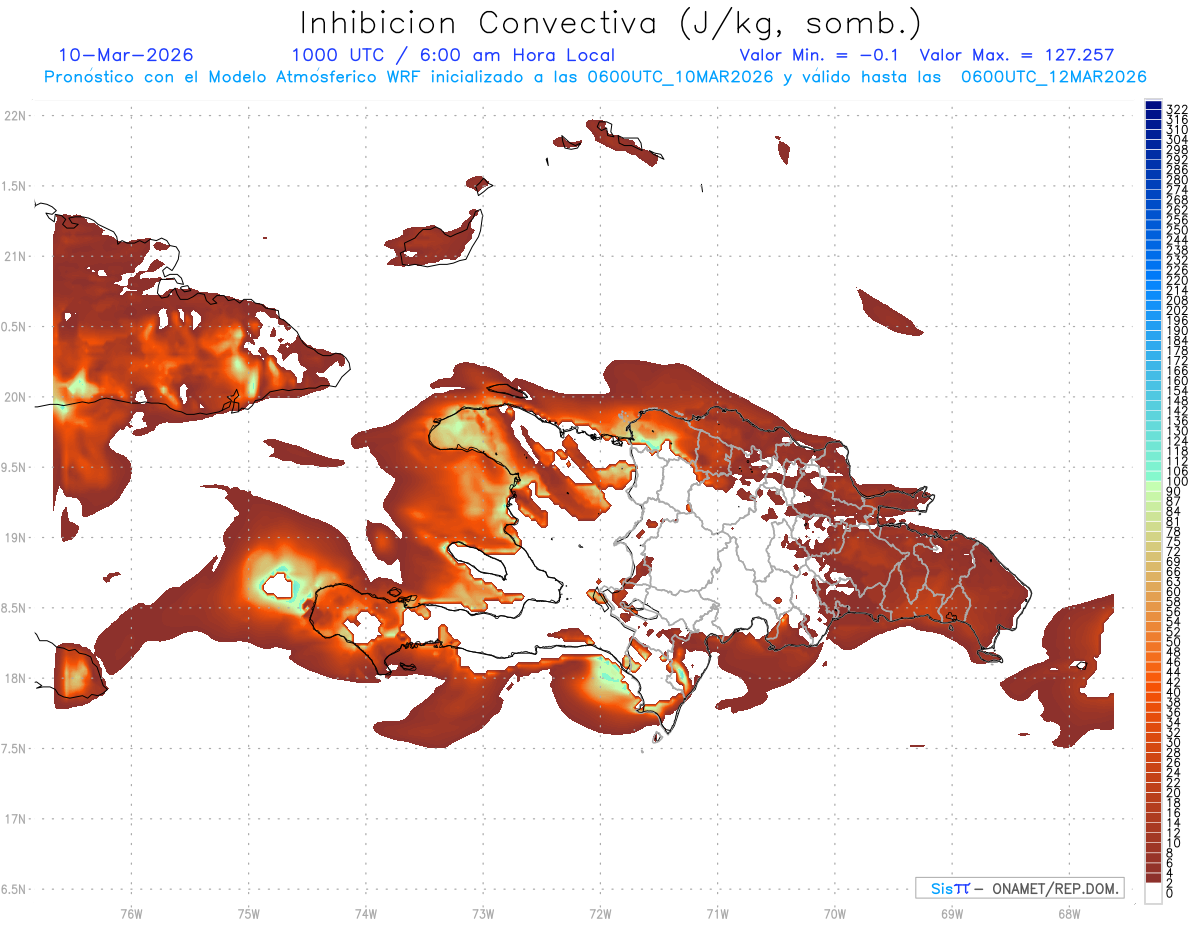1200x927 pixels.
Task: Click the '21N' latitude label
Action: tap(15, 256)
